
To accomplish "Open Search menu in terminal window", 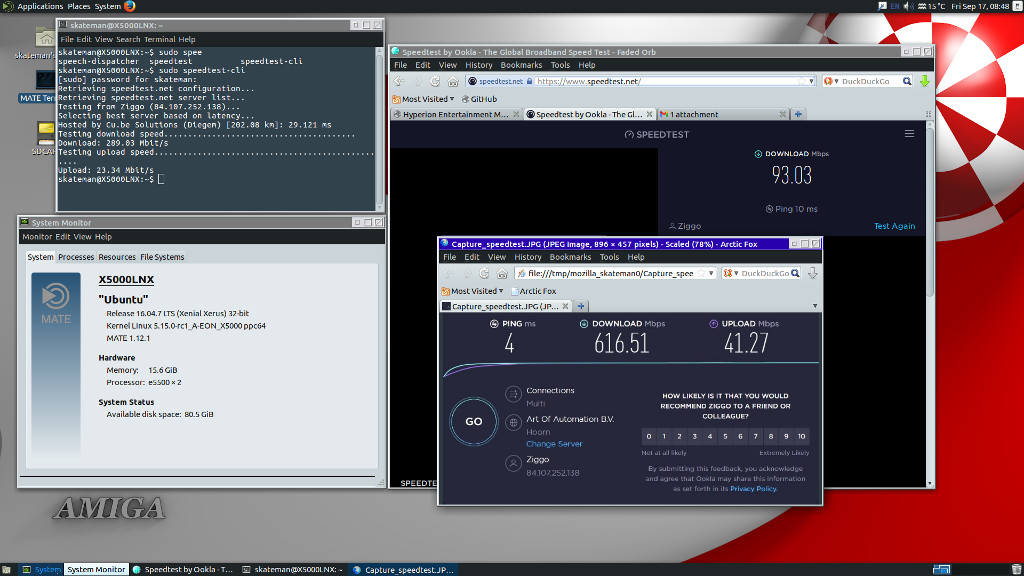I will 128,39.
